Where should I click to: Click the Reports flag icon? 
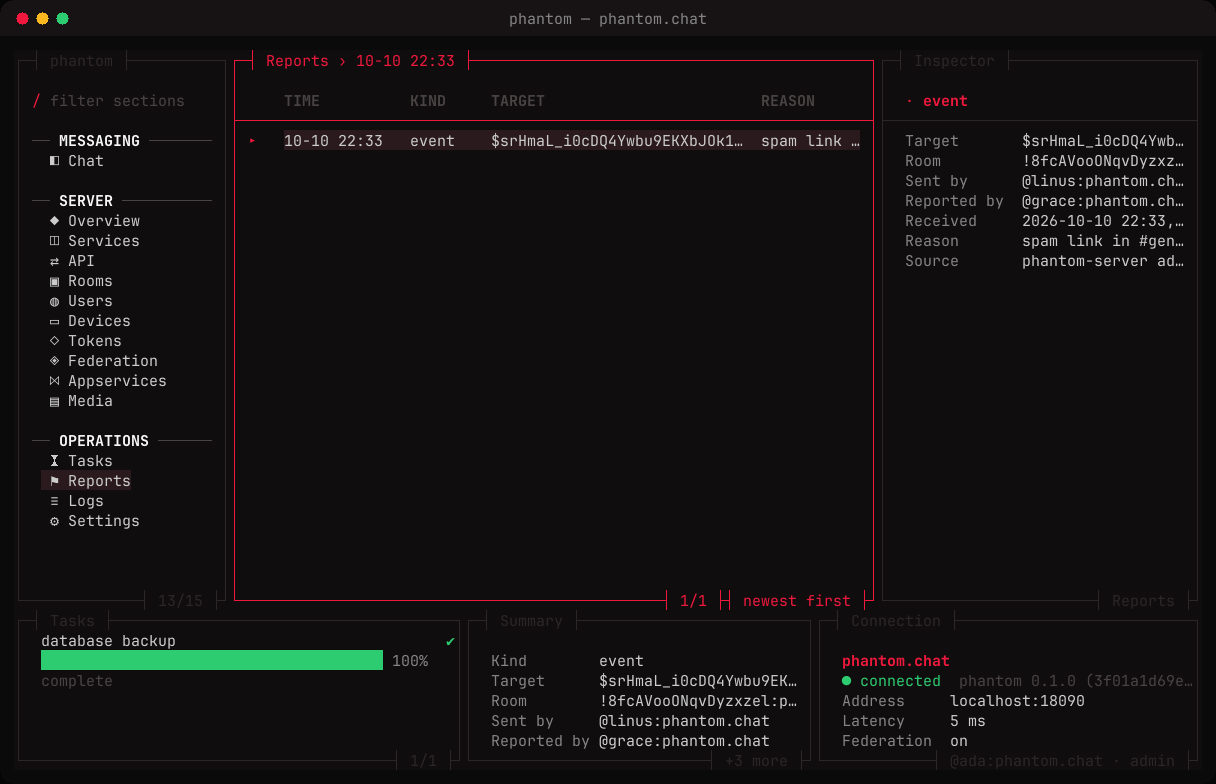(x=55, y=481)
